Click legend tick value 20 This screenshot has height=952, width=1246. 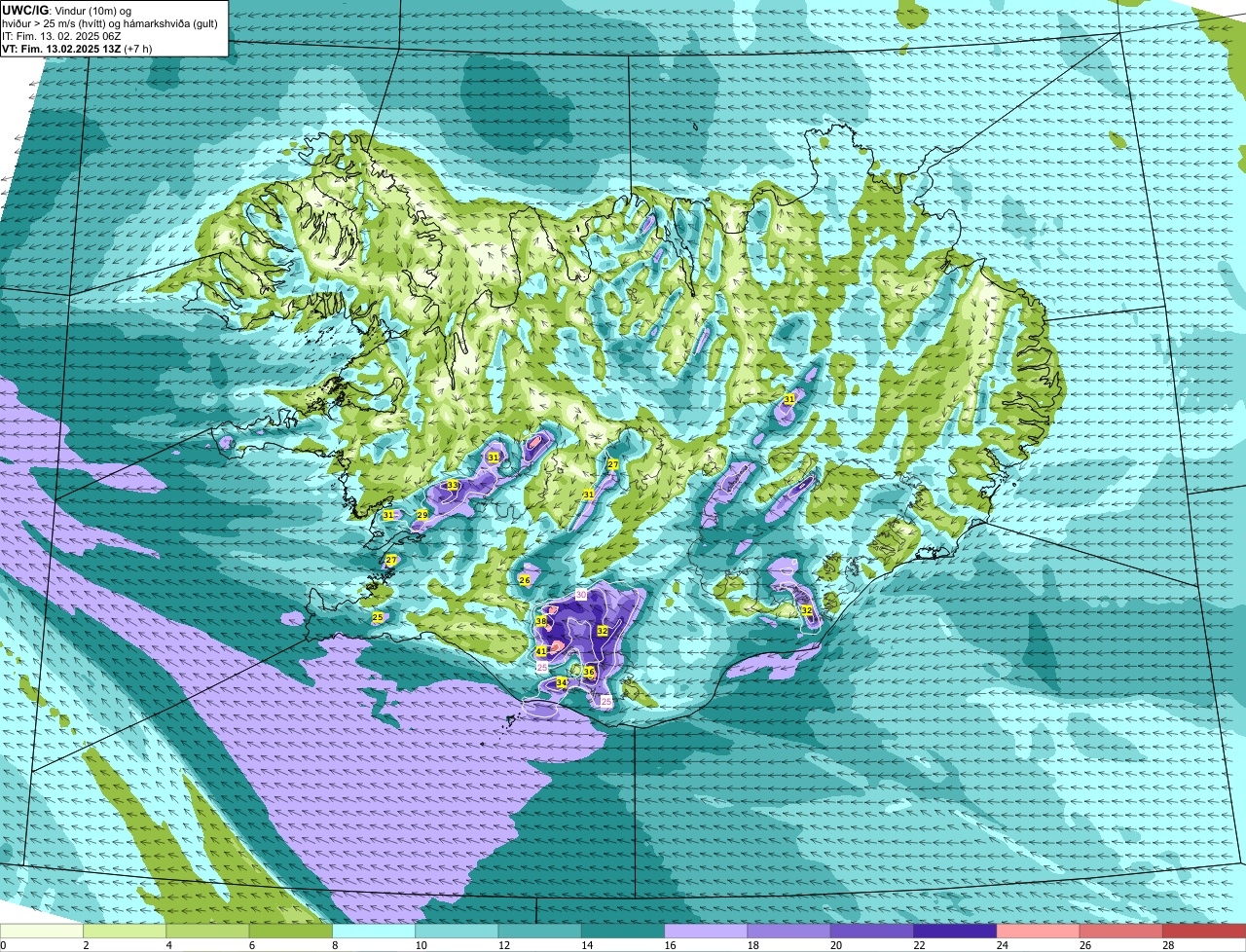(834, 945)
